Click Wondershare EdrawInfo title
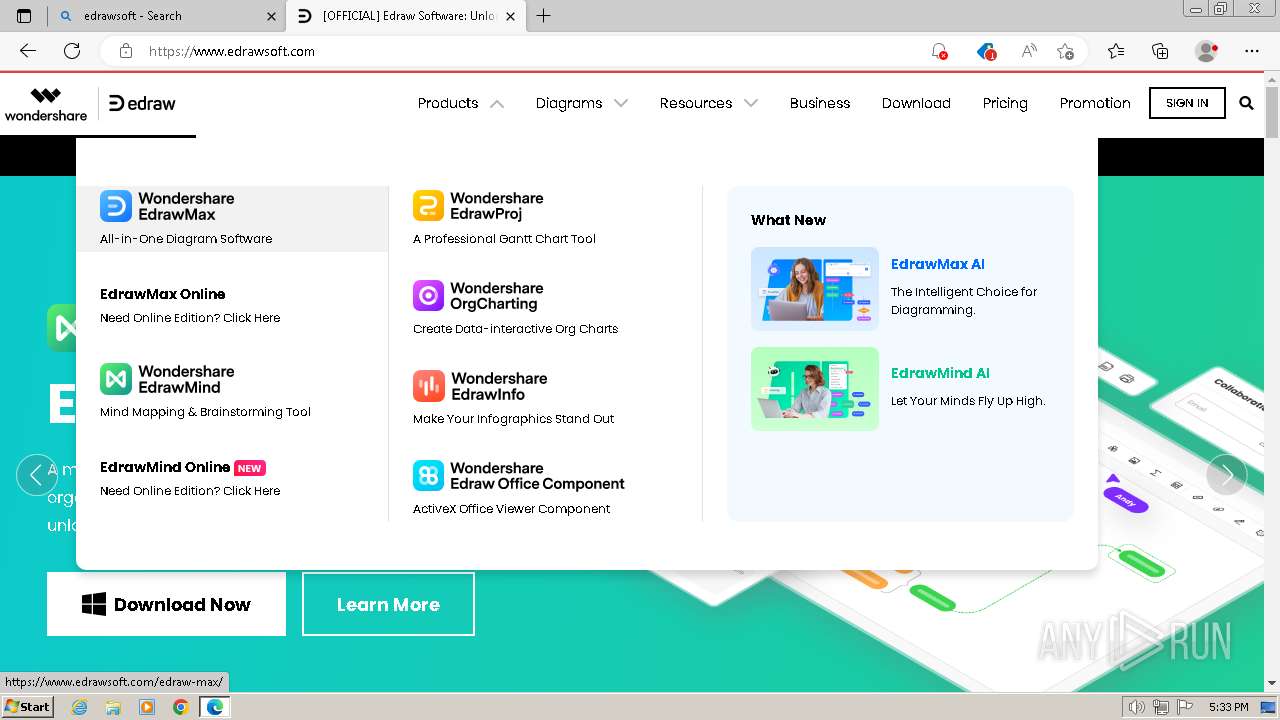 499,386
